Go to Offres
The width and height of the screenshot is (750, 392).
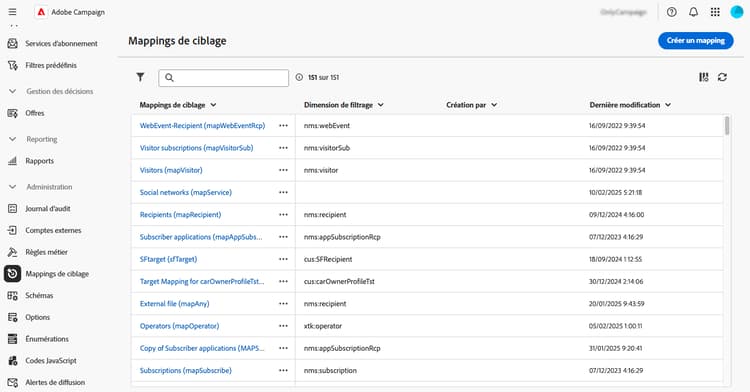pyautogui.click(x=34, y=113)
